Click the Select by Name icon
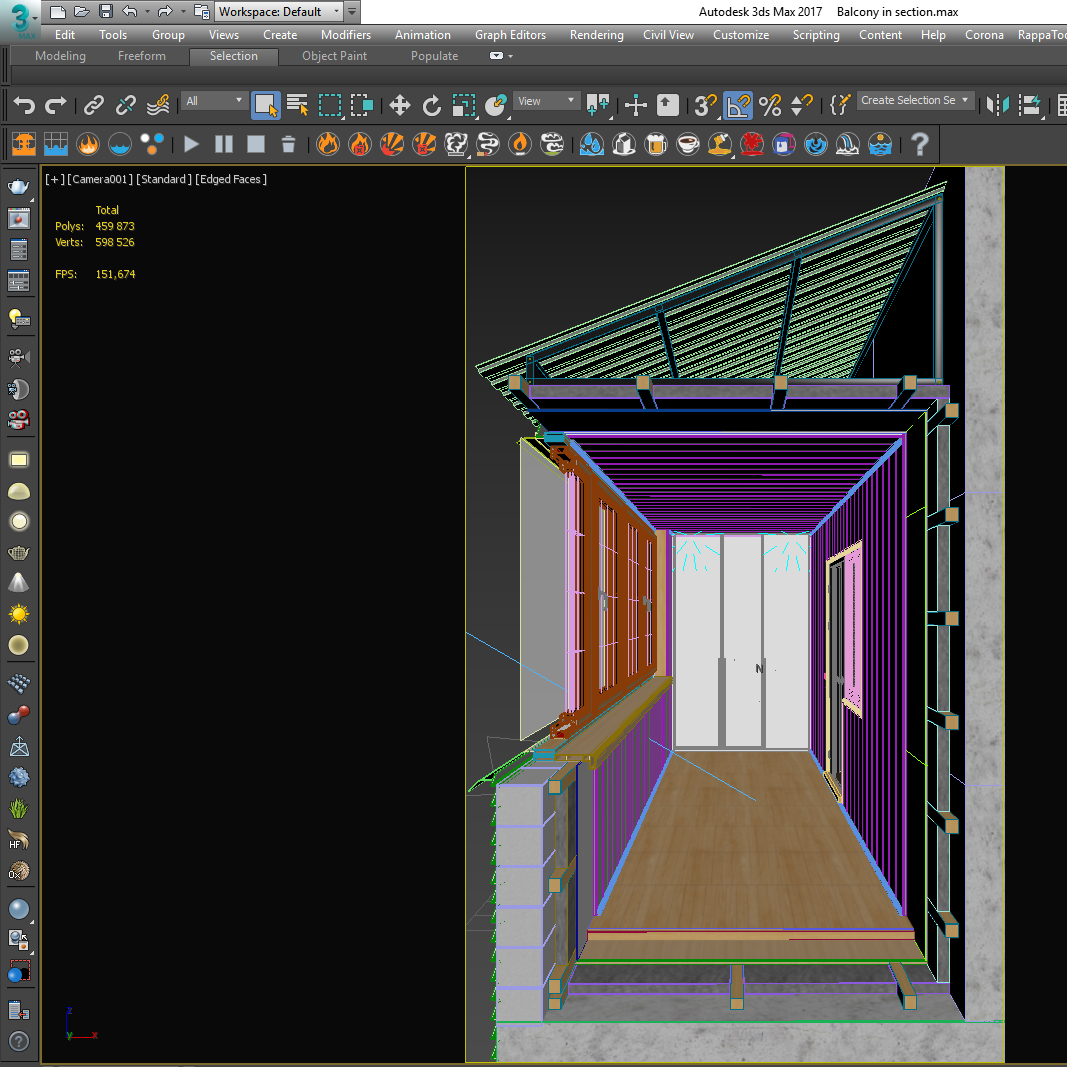Screen dimensions: 1067x1067 (x=297, y=105)
